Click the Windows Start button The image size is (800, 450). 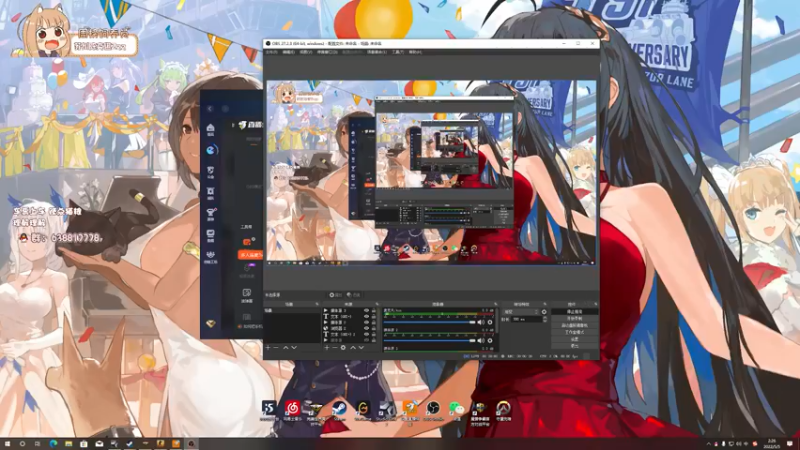[7, 444]
